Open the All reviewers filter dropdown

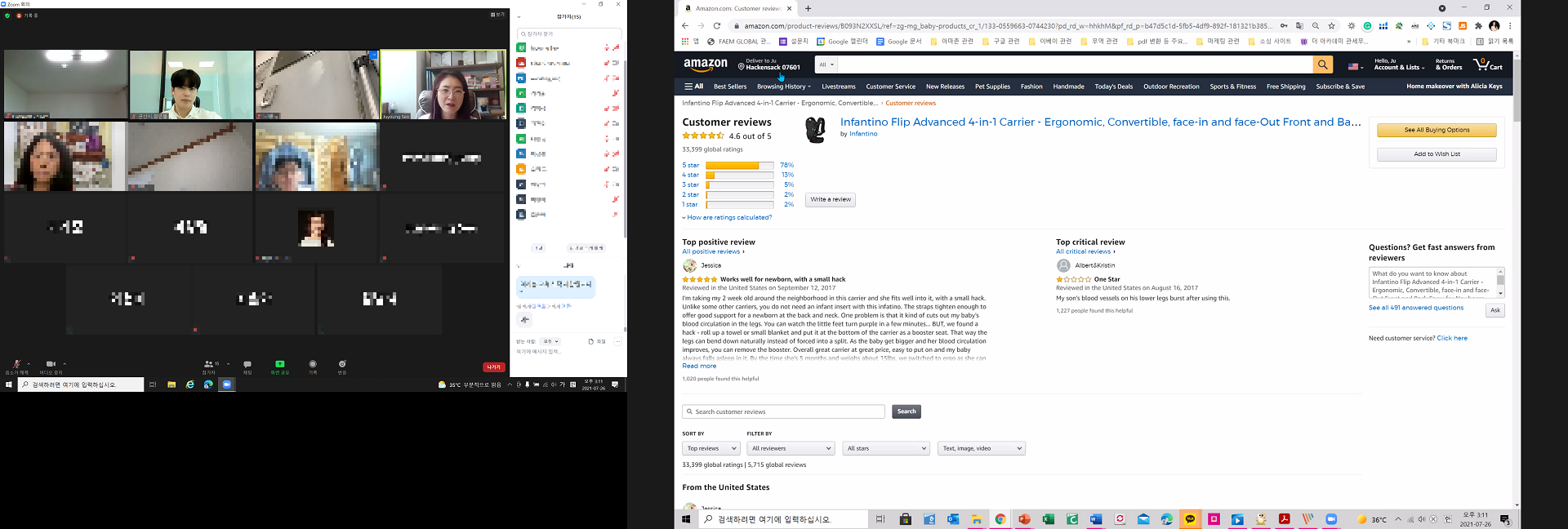tap(791, 448)
